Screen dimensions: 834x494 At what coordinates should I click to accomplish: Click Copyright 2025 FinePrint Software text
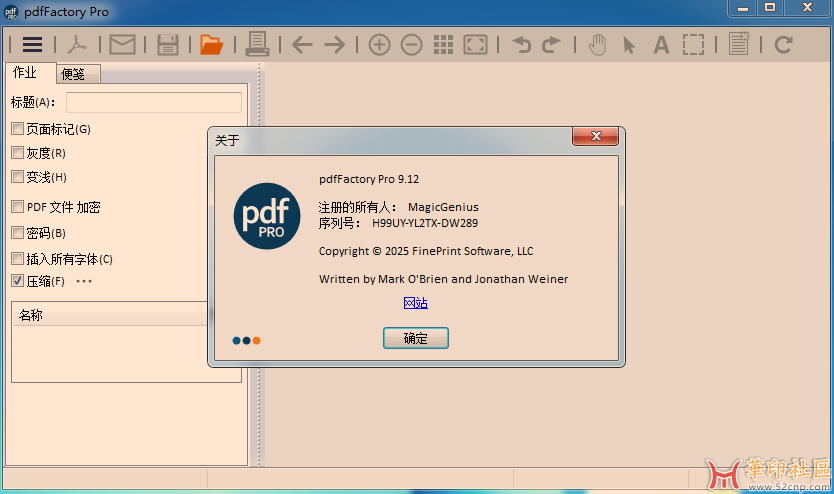coord(426,251)
